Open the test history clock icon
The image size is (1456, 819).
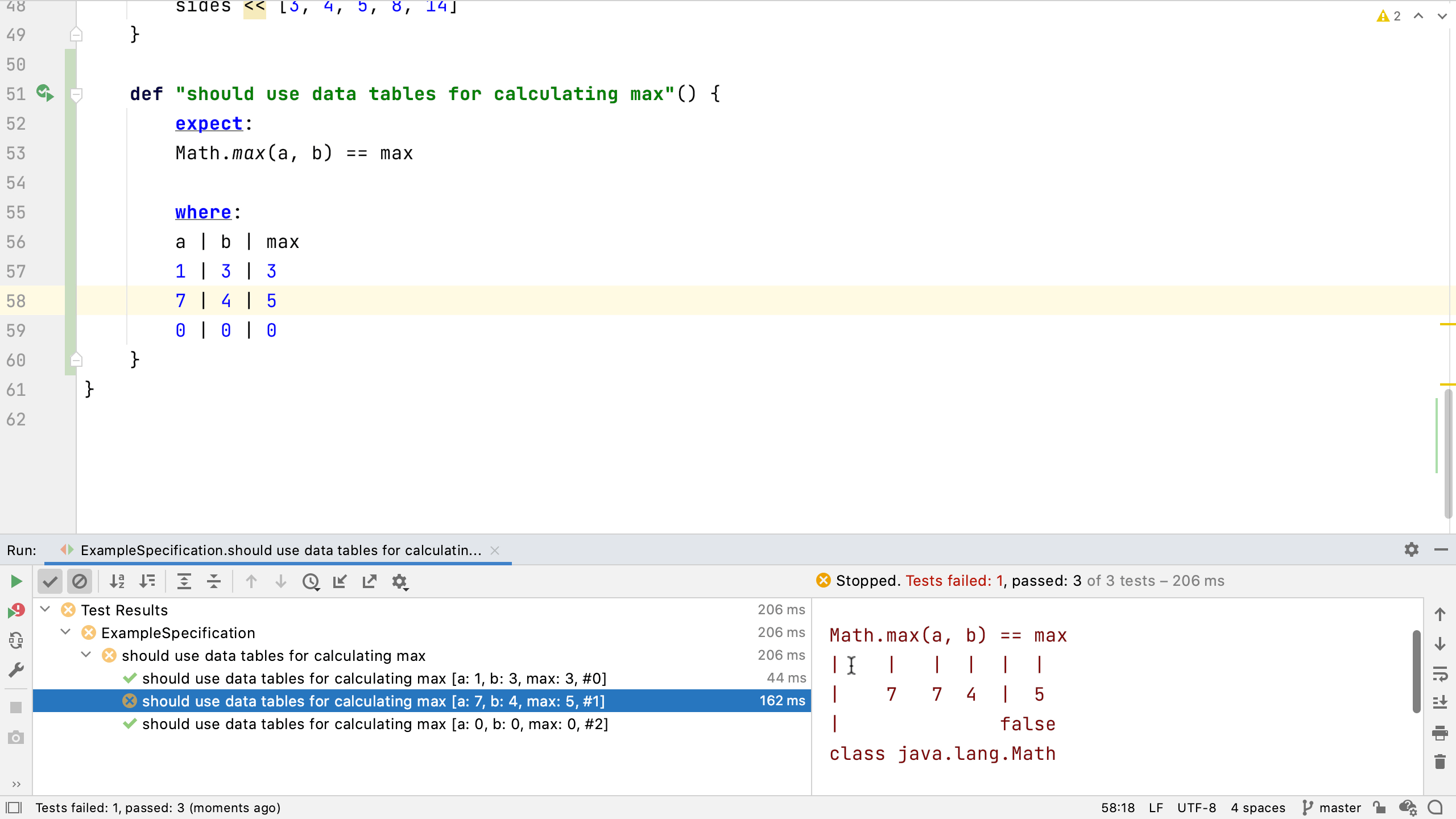pos(311,581)
